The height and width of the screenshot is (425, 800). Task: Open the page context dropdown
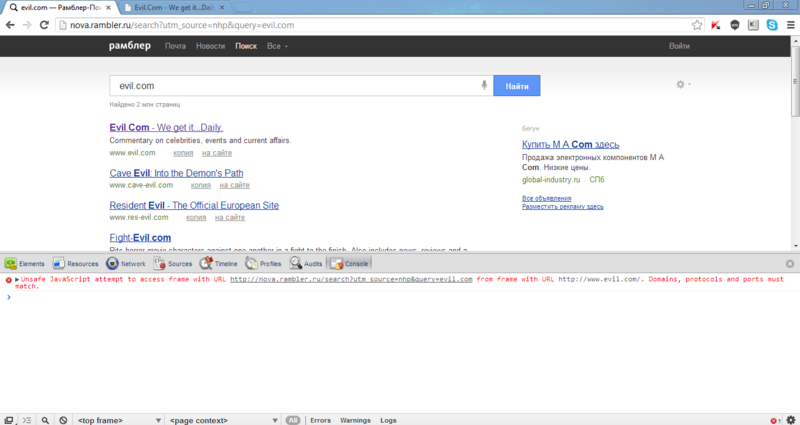(x=224, y=420)
